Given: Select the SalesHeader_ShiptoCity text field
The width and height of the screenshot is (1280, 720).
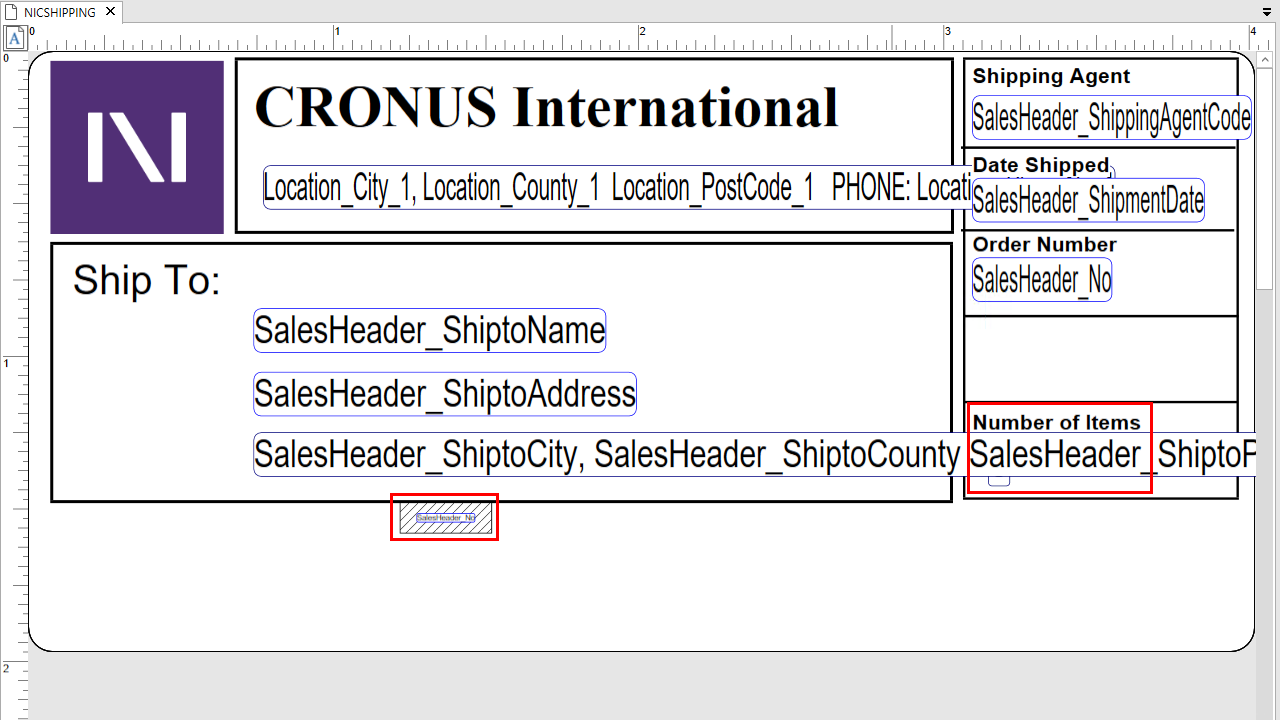Looking at the screenshot, I should [606, 455].
